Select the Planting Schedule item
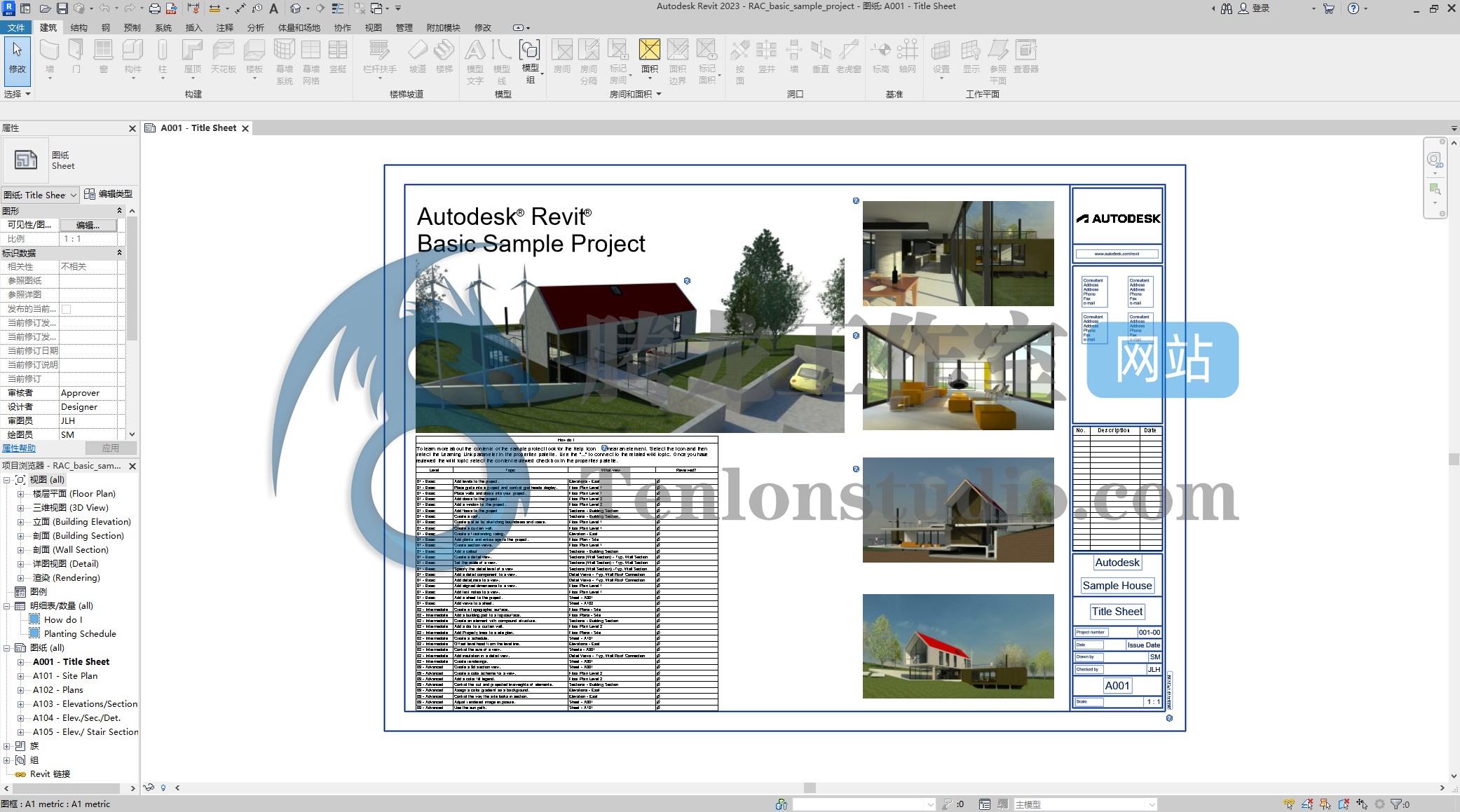 point(80,634)
